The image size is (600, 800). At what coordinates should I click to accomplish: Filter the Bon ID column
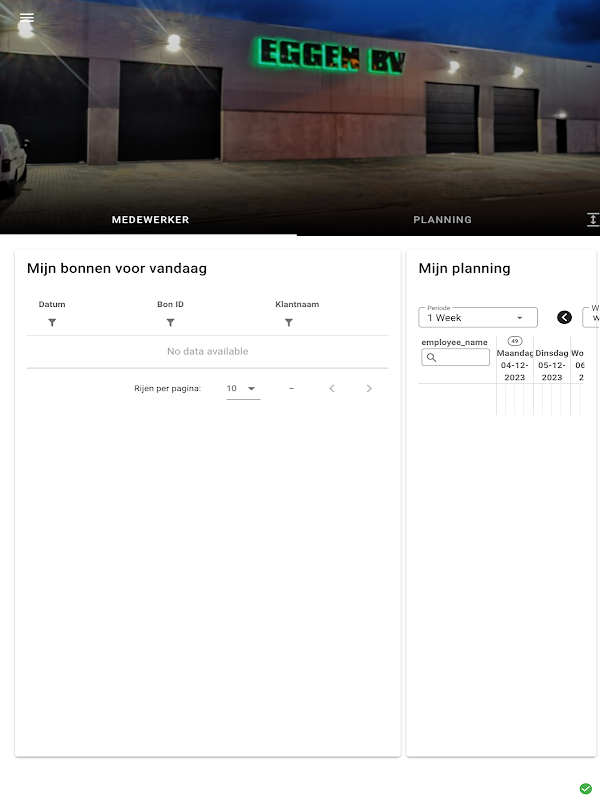(x=170, y=322)
